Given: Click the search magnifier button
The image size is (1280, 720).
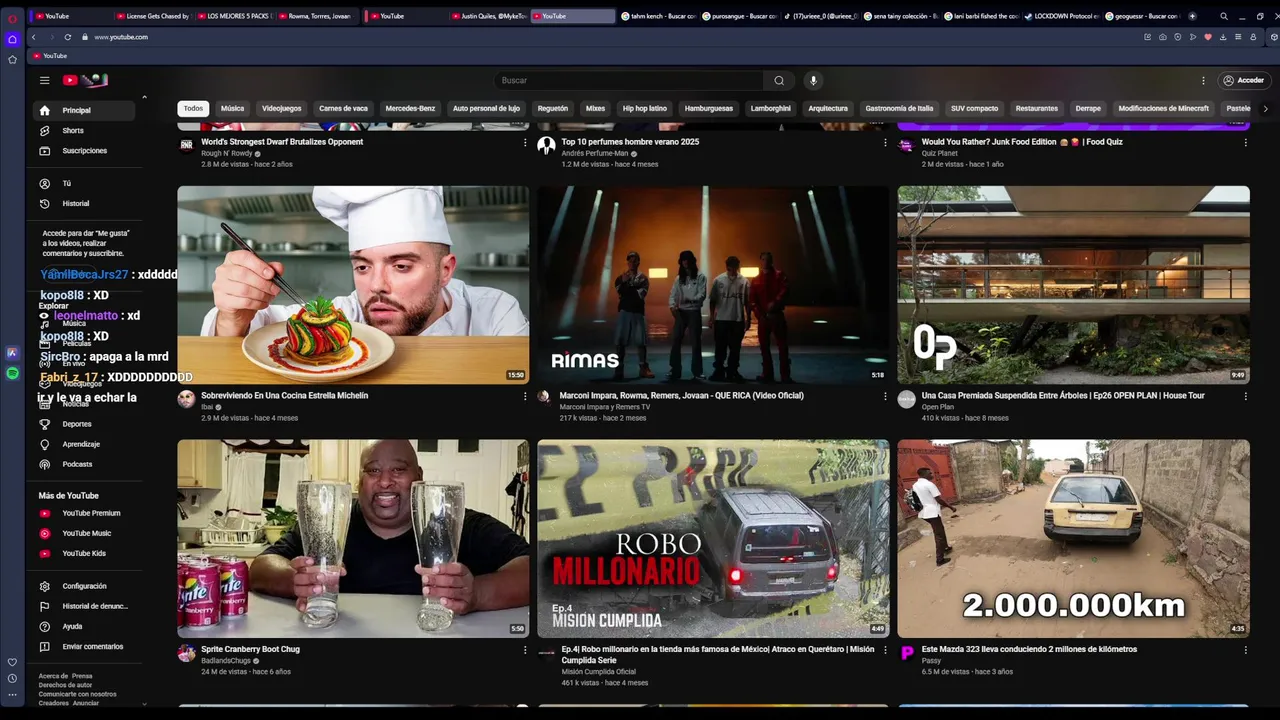Looking at the screenshot, I should (779, 80).
